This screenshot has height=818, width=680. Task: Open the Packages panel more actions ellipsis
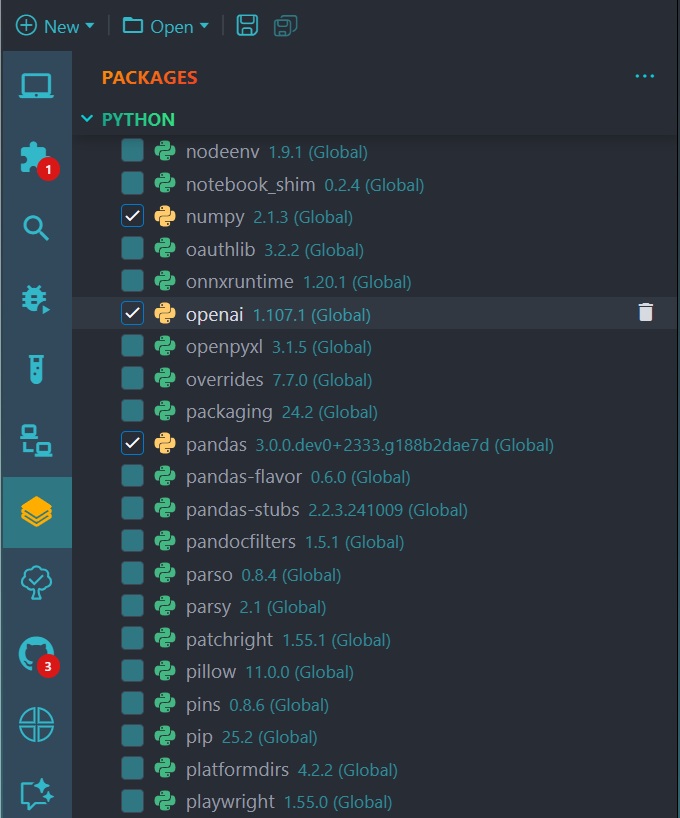(x=645, y=76)
